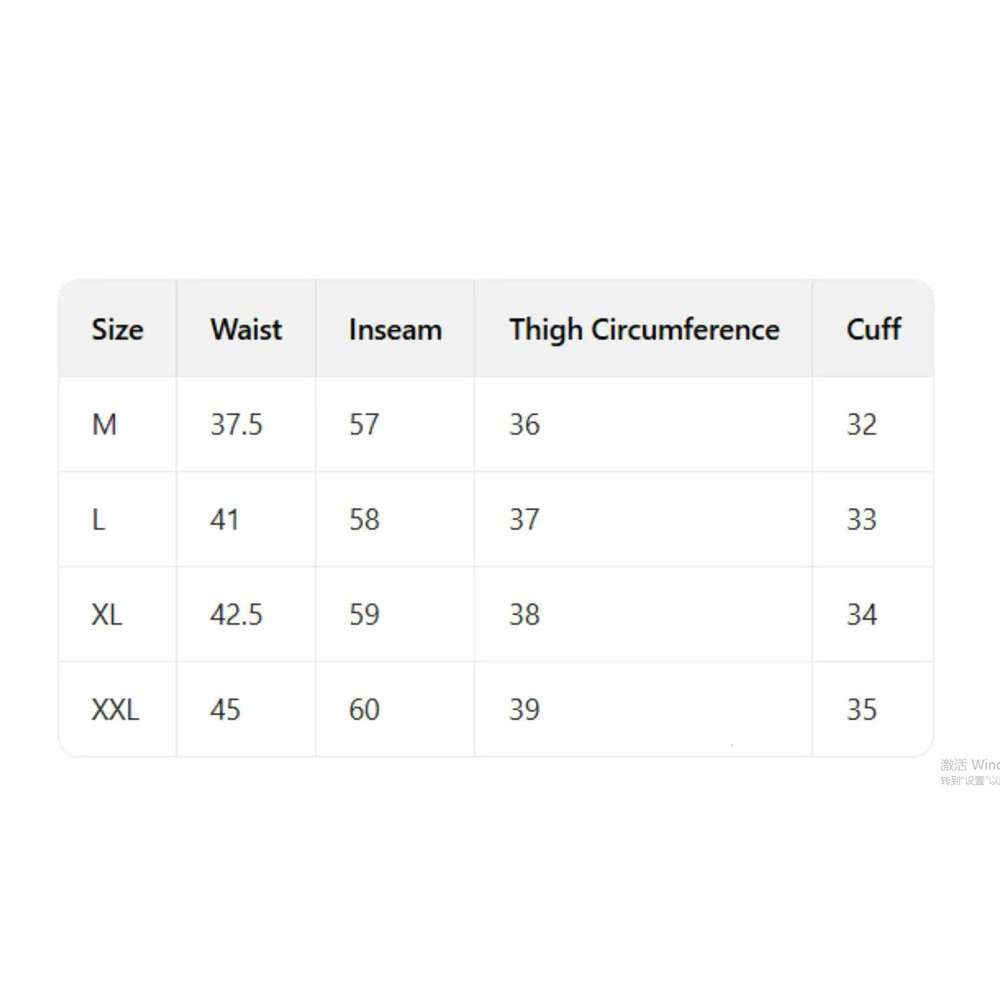Click the Size column header
The height and width of the screenshot is (1000, 1000).
coord(117,329)
